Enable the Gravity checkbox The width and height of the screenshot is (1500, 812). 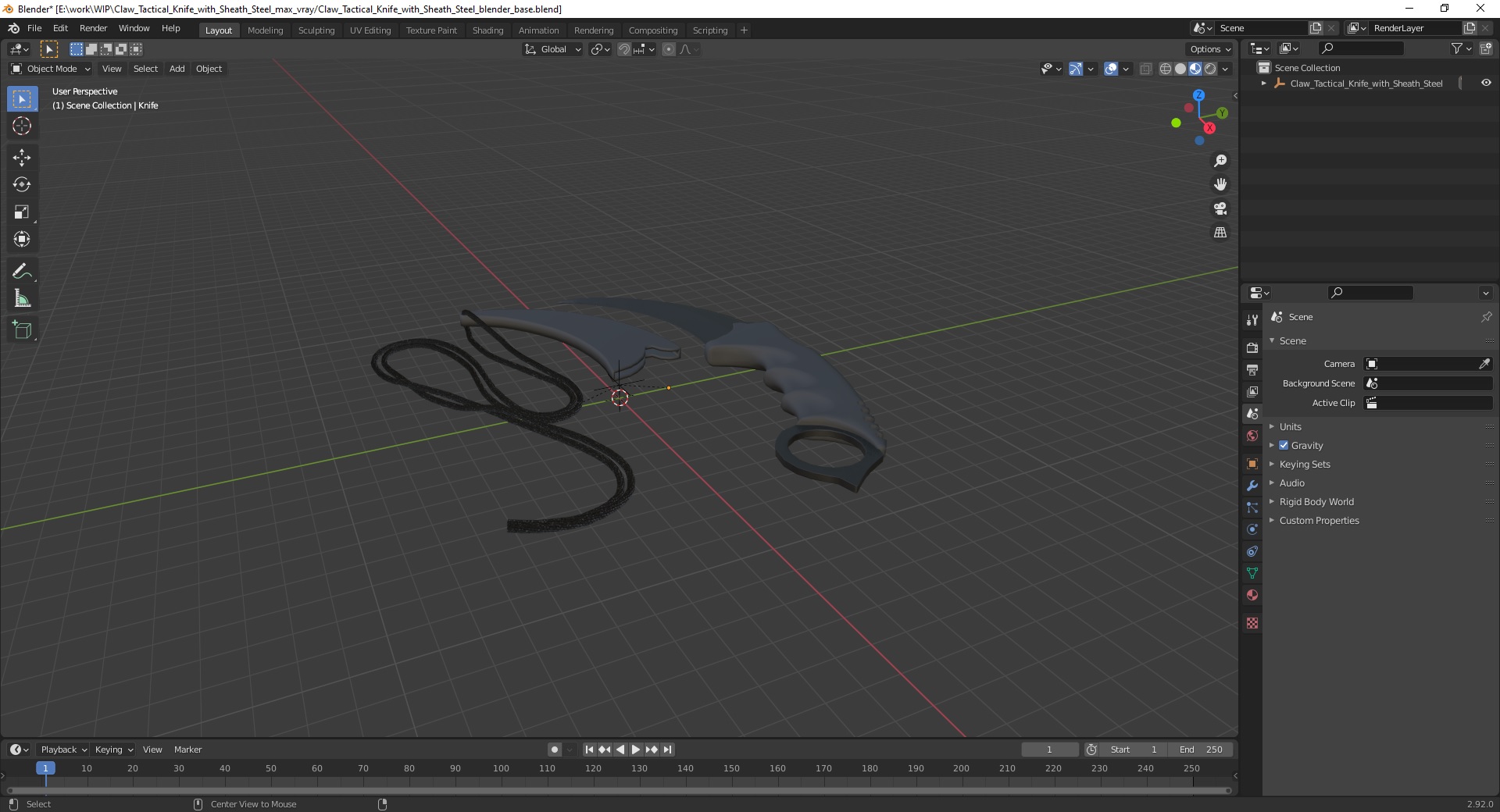pos(1284,445)
